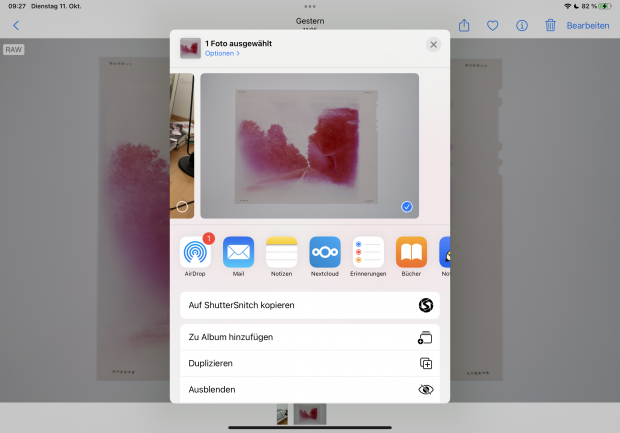This screenshot has height=433, width=620.
Task: Go back using the left chevron
Action: [x=15, y=25]
